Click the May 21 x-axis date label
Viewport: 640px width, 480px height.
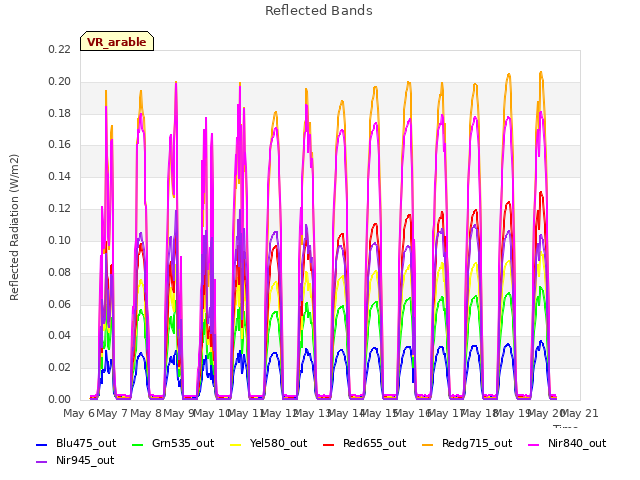coord(580,414)
